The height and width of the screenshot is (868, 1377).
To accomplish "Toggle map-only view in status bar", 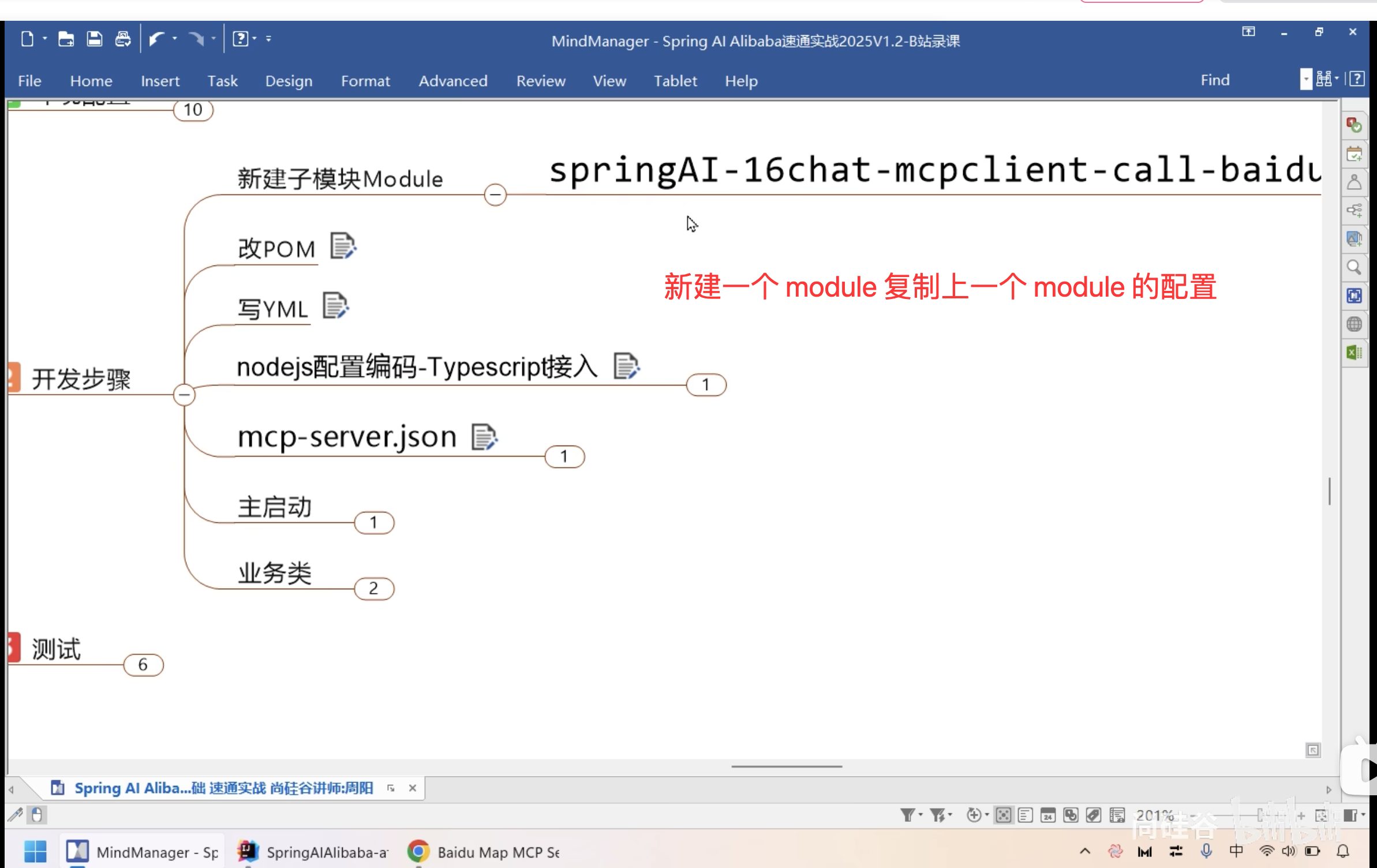I will pos(1004,815).
